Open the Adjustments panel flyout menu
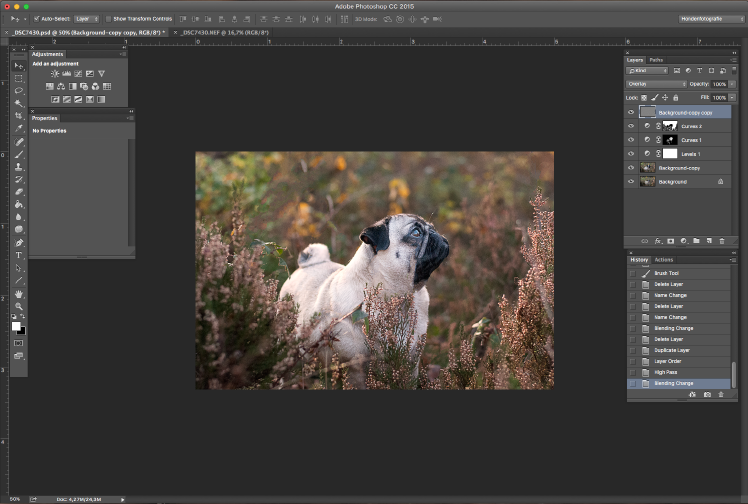748x504 pixels. click(123, 54)
